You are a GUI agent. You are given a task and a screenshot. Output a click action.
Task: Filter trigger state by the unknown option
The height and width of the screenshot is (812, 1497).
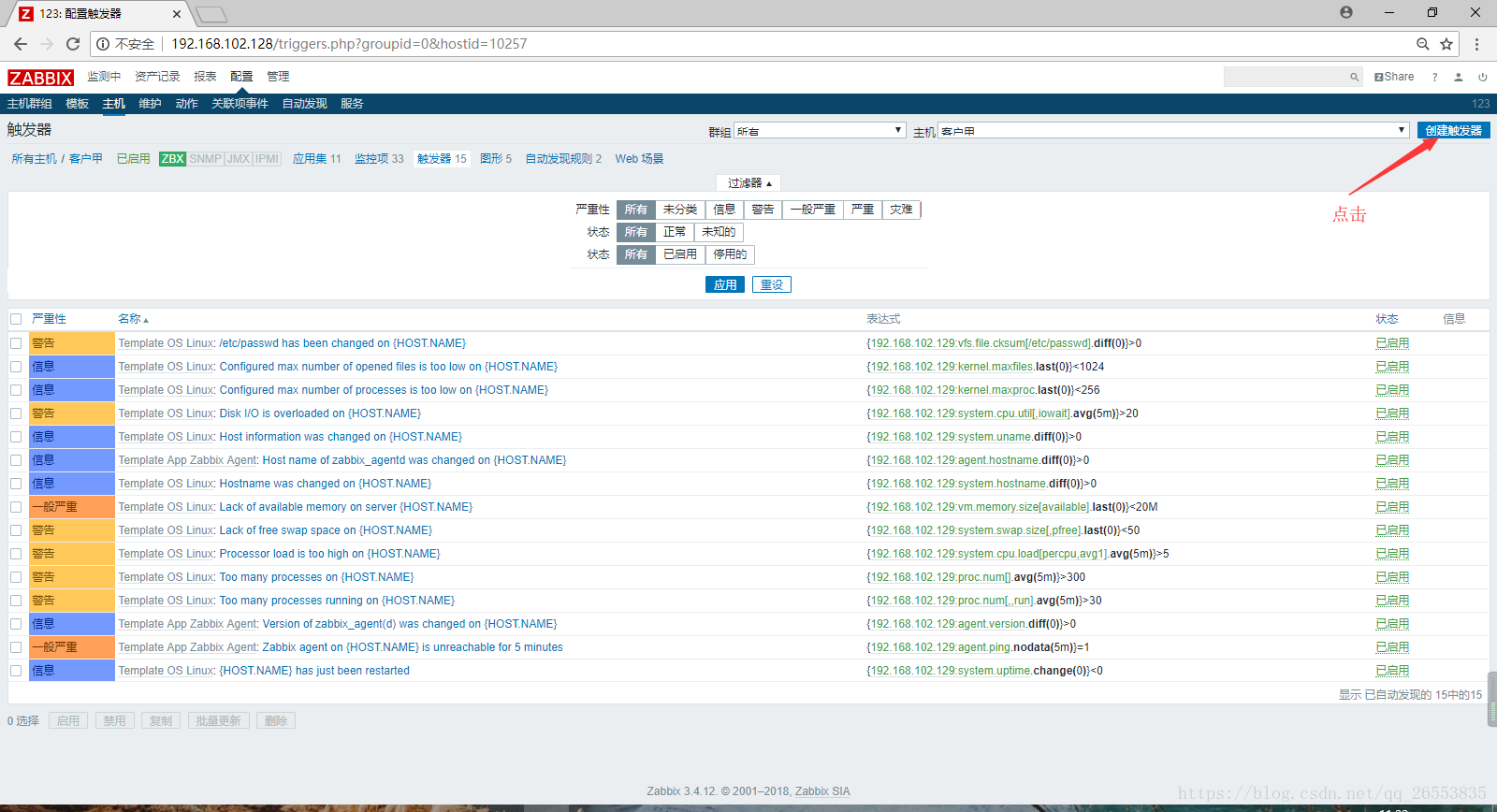719,232
